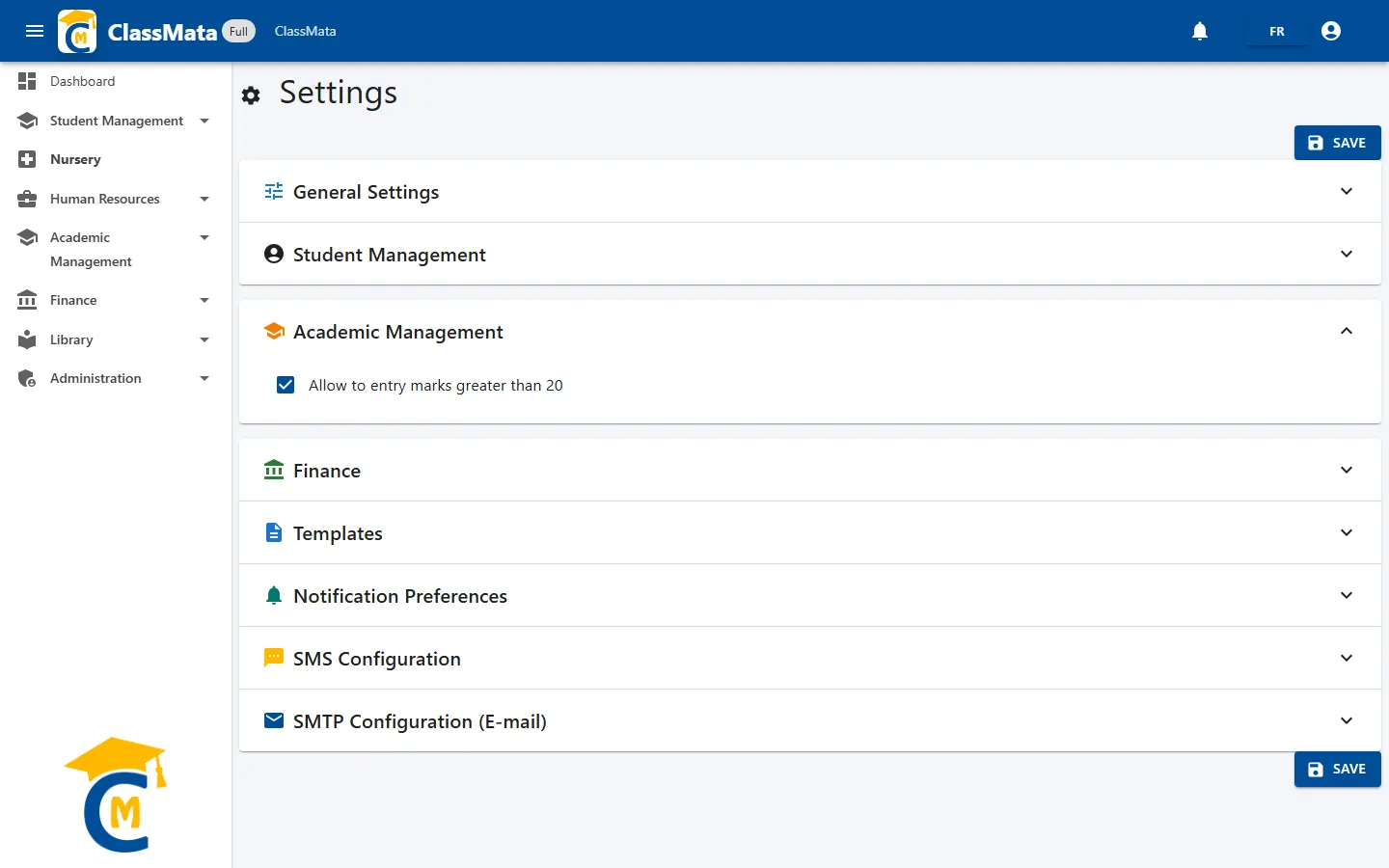This screenshot has height=868, width=1389.
Task: Click the Academic Management section title
Action: [398, 332]
